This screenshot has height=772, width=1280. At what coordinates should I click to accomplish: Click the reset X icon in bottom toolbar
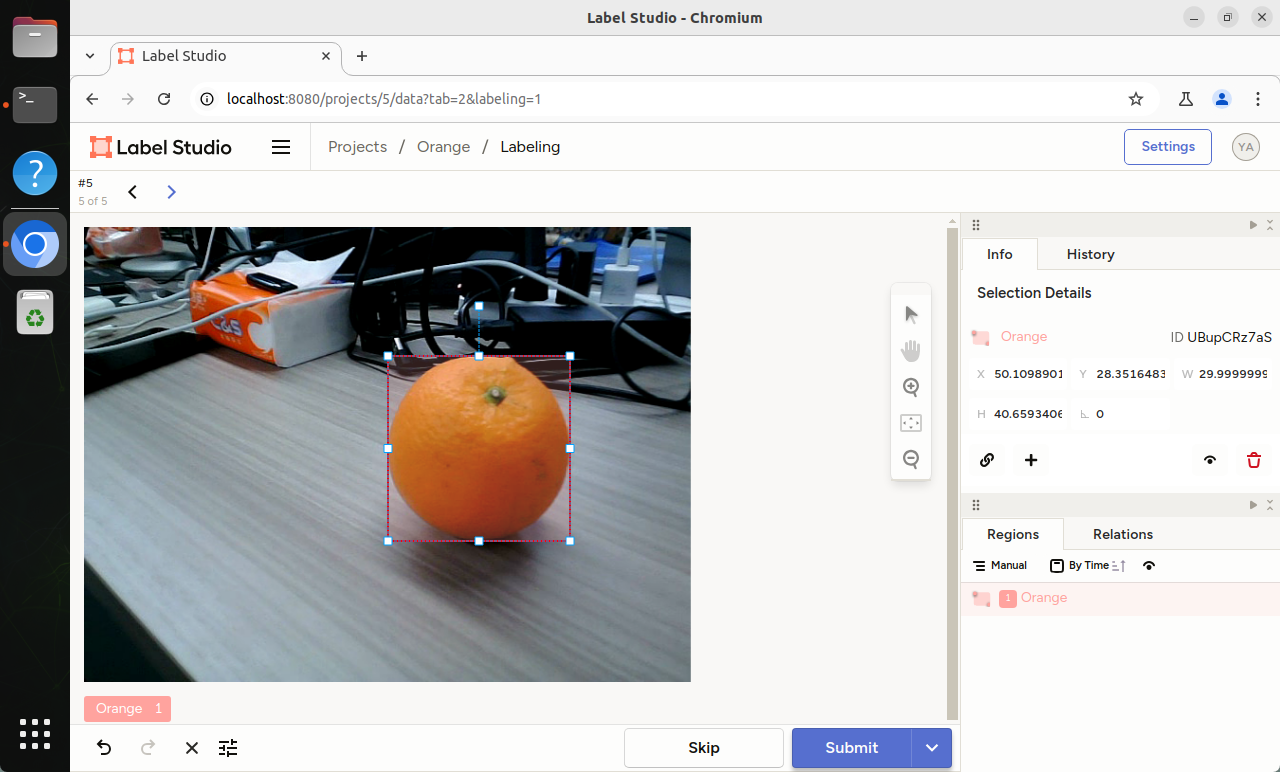tap(192, 748)
